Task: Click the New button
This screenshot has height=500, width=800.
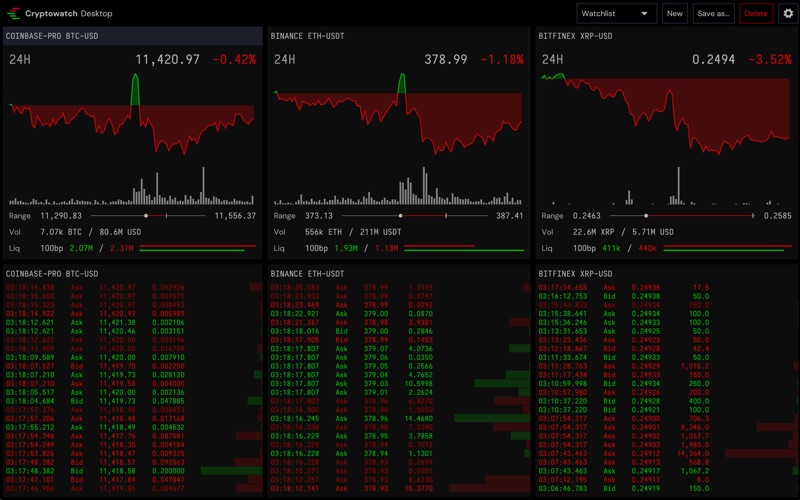Action: pyautogui.click(x=674, y=14)
